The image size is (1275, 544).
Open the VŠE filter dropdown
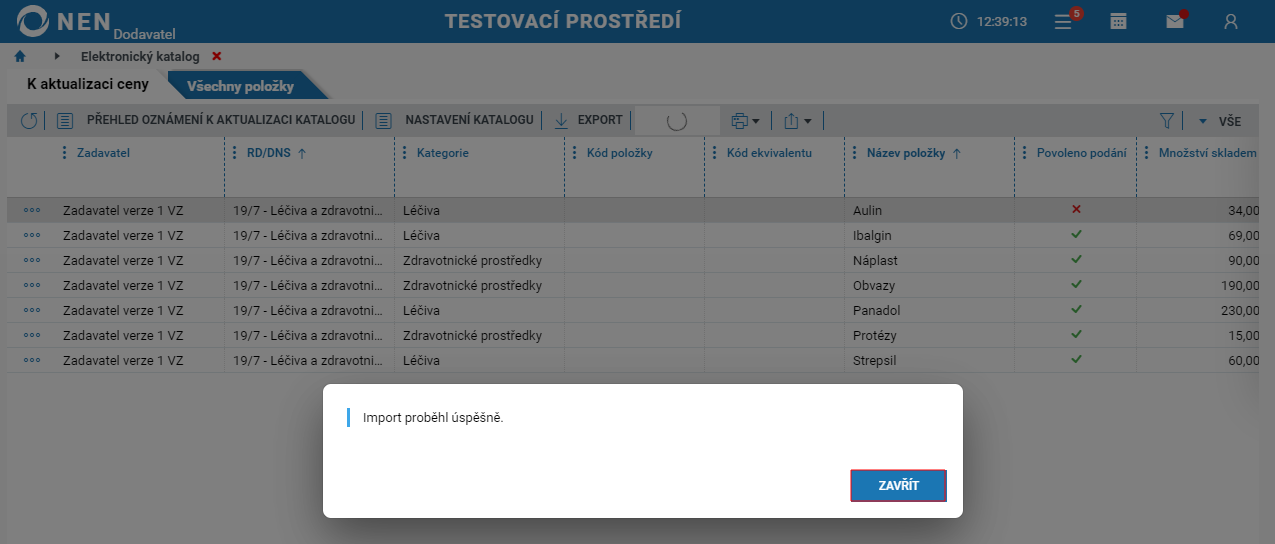tap(1220, 121)
